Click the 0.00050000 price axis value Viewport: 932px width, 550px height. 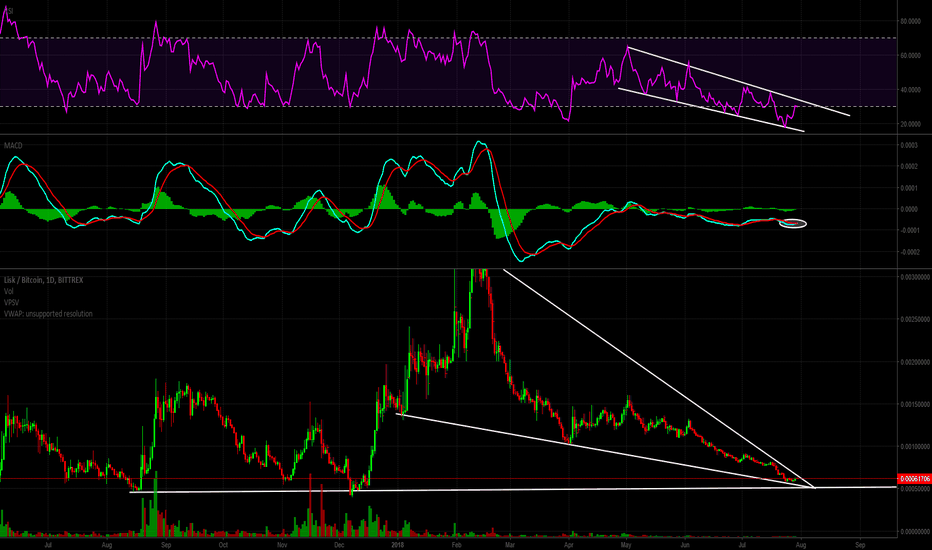tap(915, 489)
